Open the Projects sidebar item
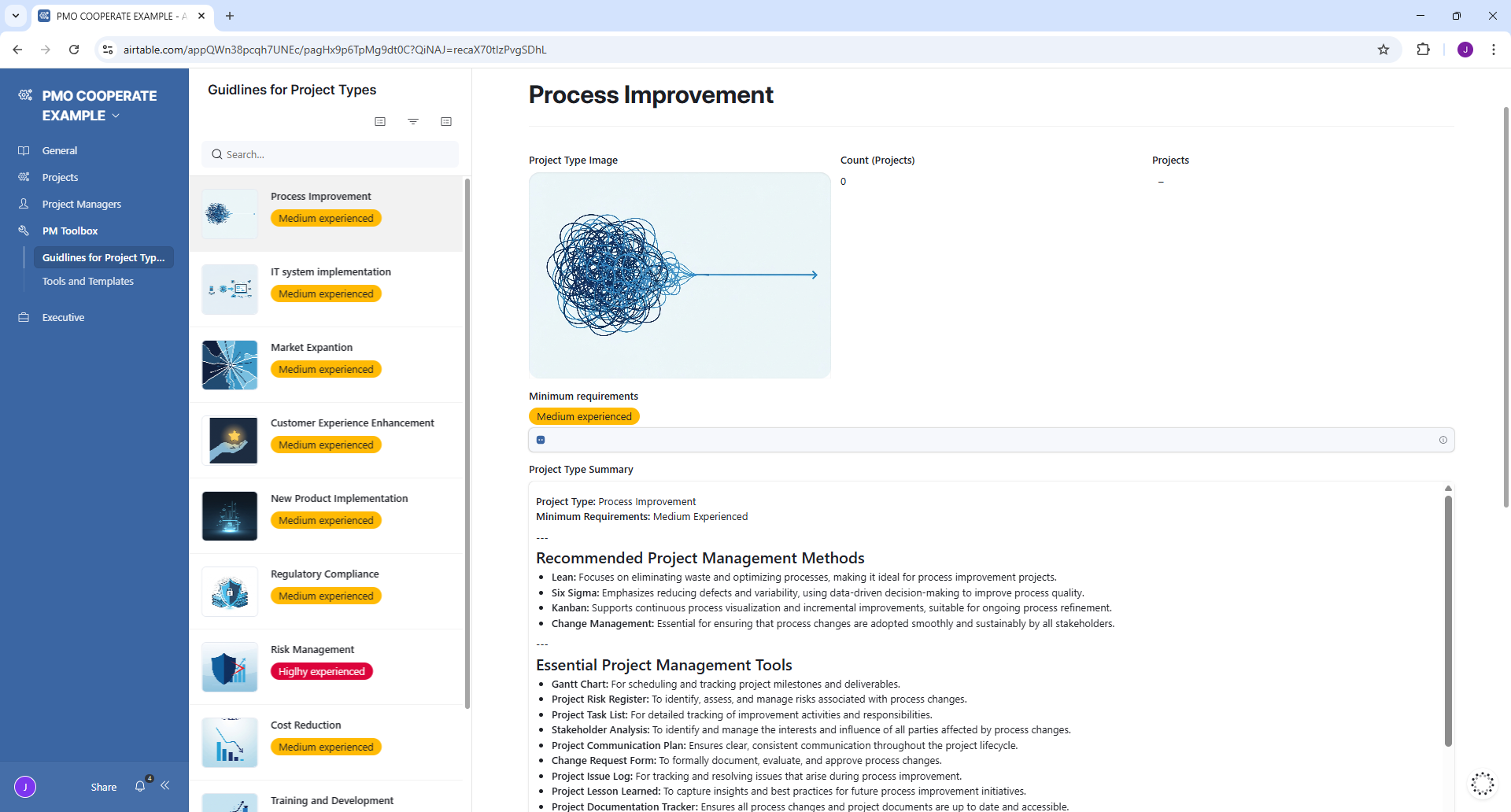The image size is (1511, 812). [60, 177]
